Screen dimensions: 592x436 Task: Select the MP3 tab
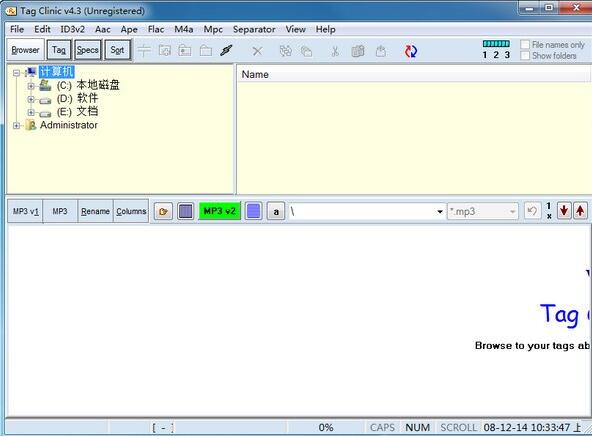60,211
